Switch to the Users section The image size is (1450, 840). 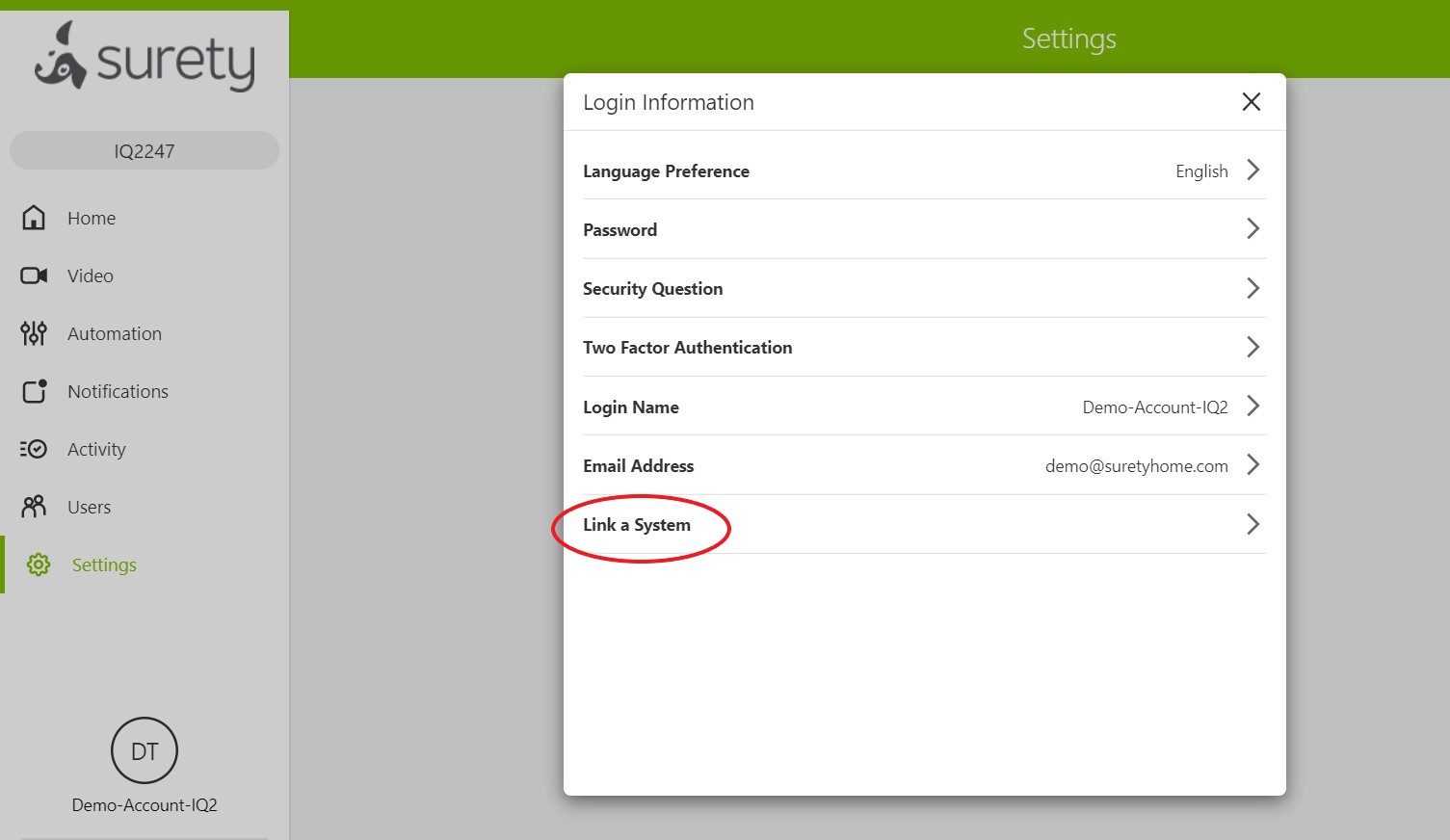(89, 507)
